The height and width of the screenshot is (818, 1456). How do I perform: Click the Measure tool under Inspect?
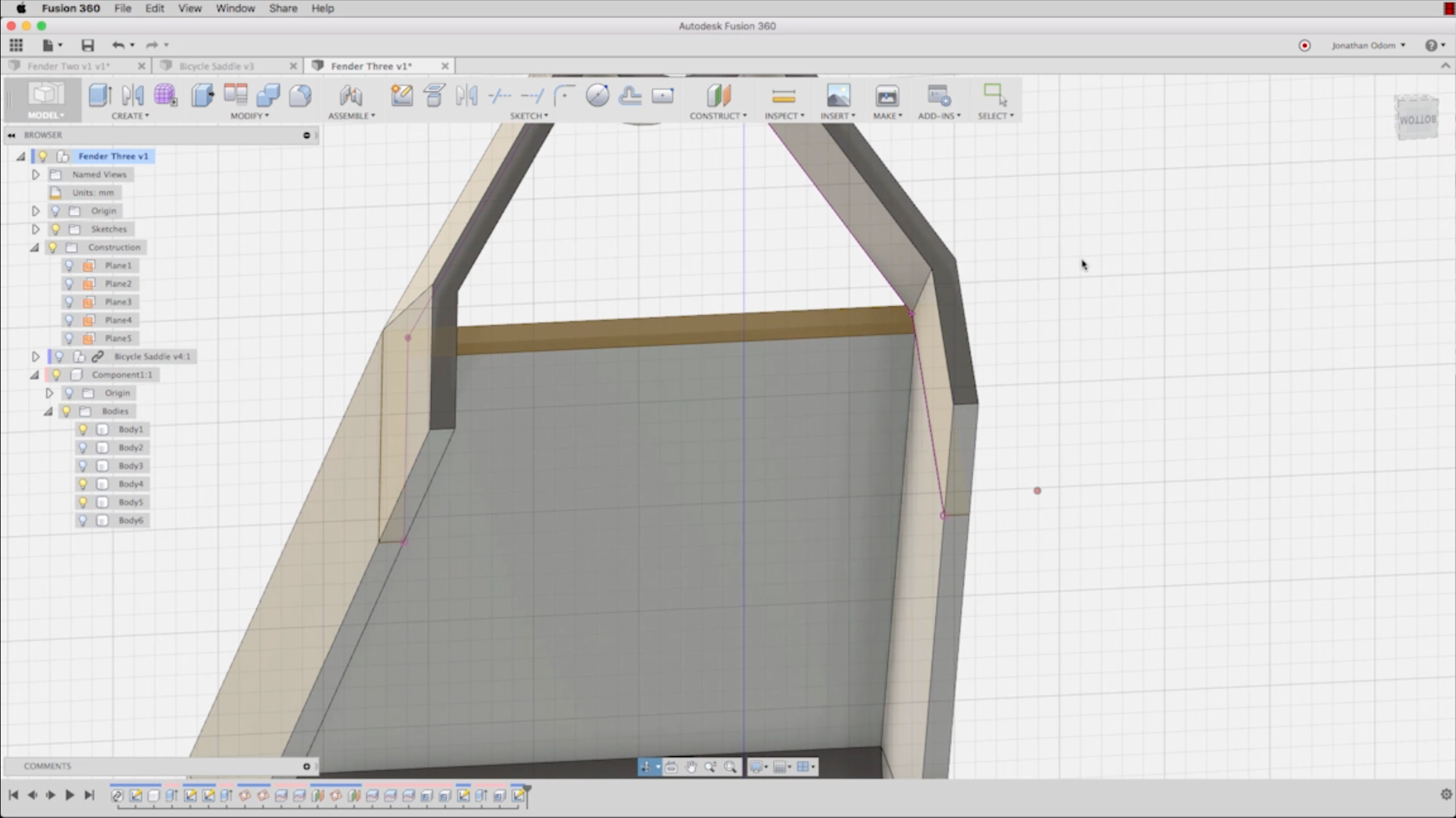(783, 96)
